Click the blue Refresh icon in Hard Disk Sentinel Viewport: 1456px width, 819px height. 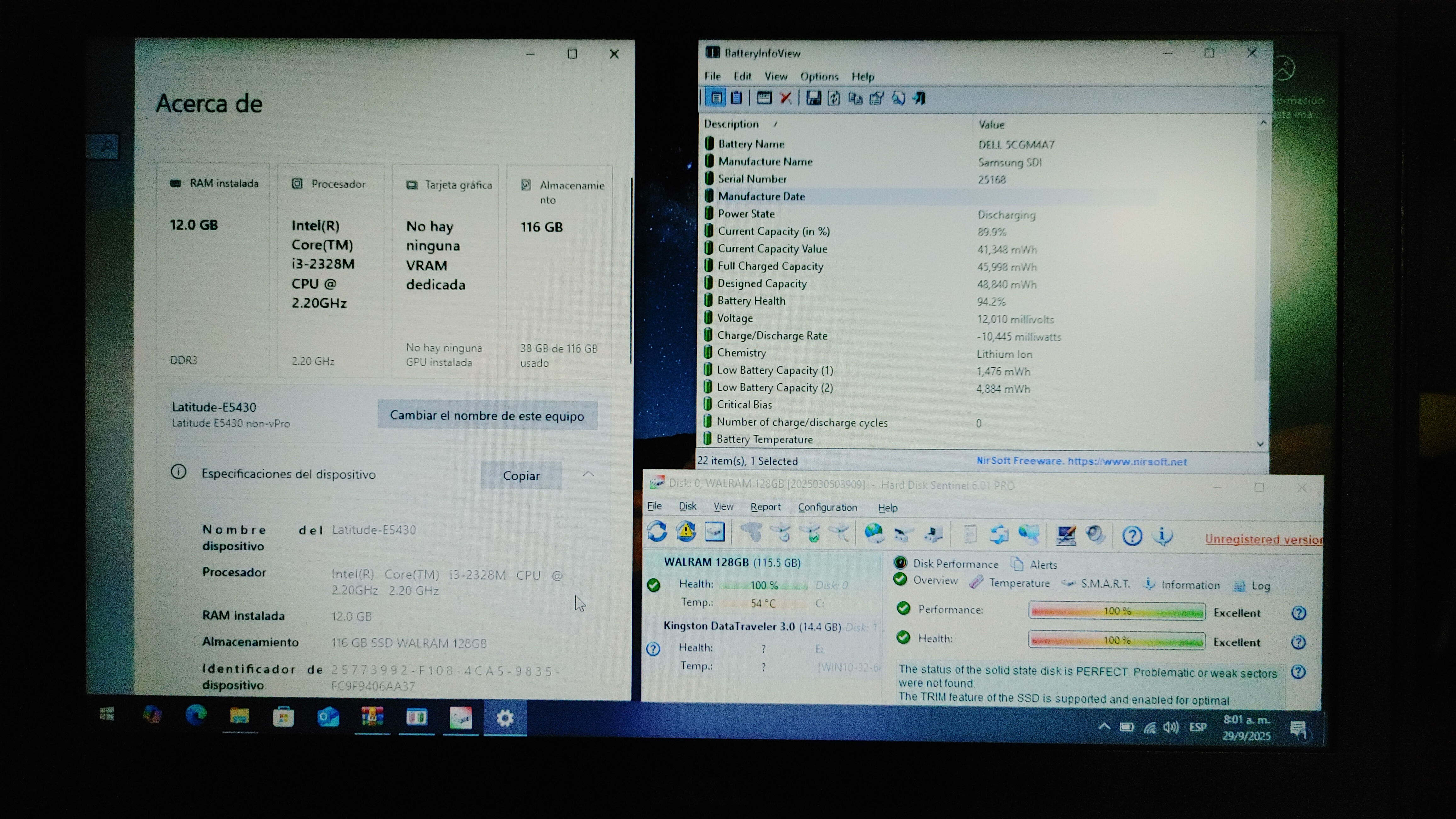[x=657, y=532]
